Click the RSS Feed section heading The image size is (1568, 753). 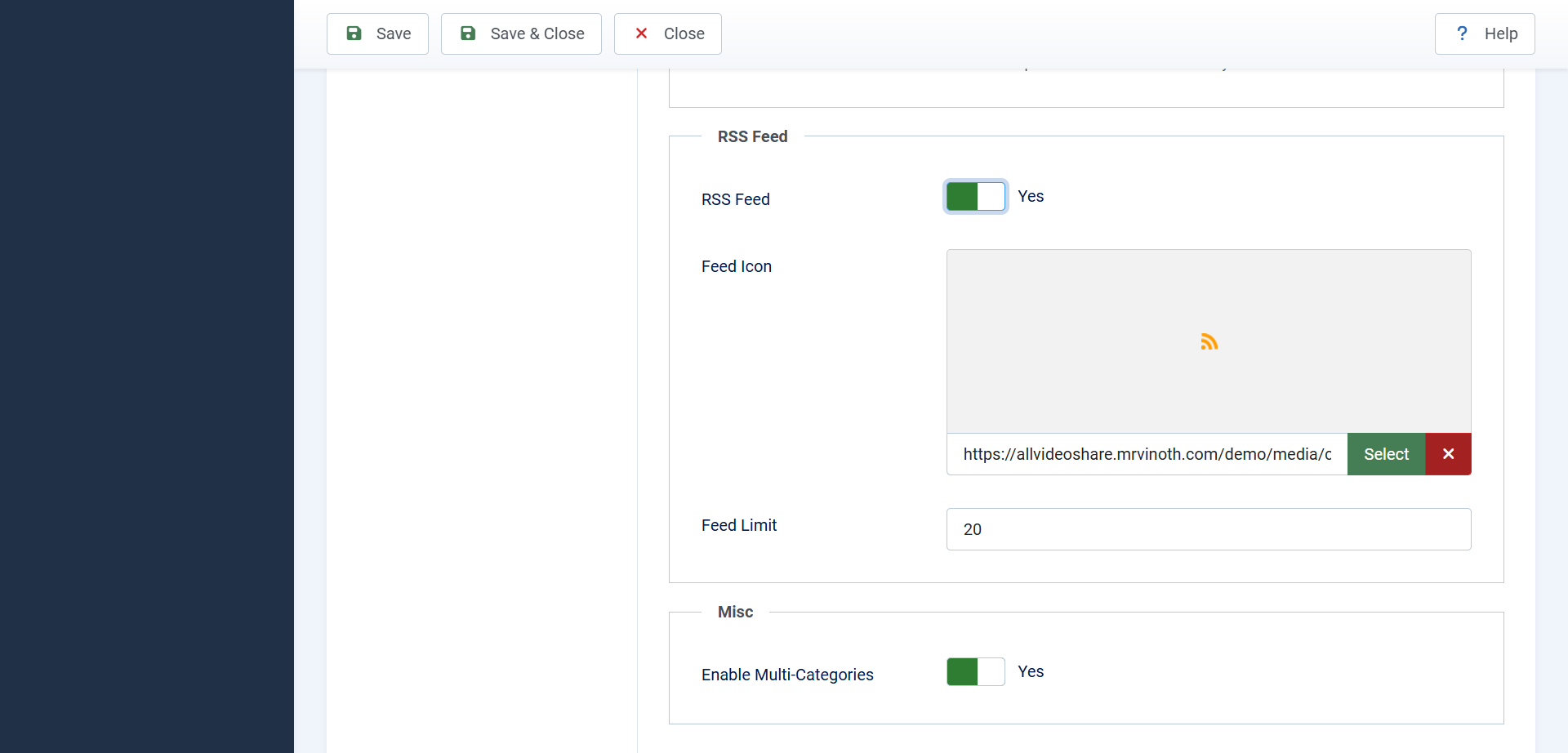(x=753, y=136)
